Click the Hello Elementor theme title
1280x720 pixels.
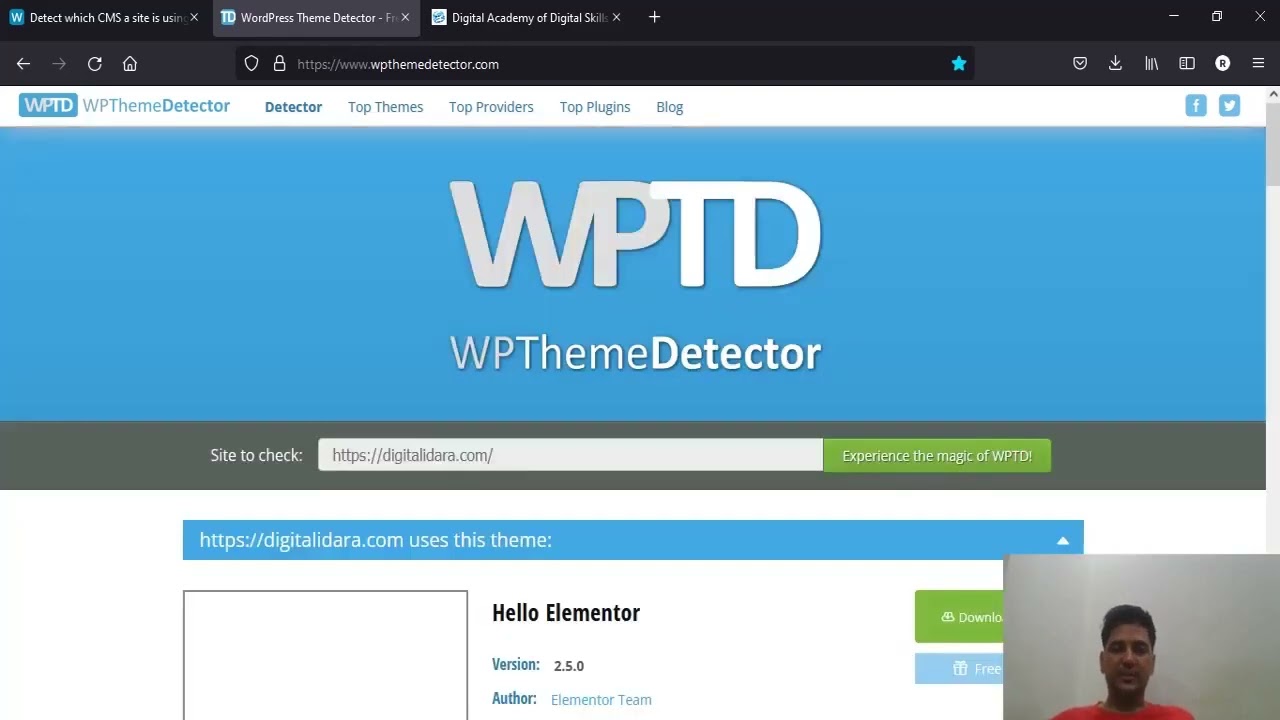pyautogui.click(x=566, y=613)
